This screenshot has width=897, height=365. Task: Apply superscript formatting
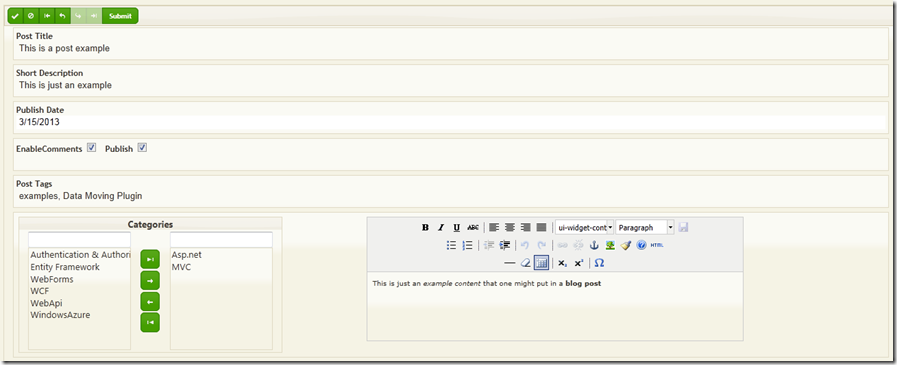click(578, 263)
